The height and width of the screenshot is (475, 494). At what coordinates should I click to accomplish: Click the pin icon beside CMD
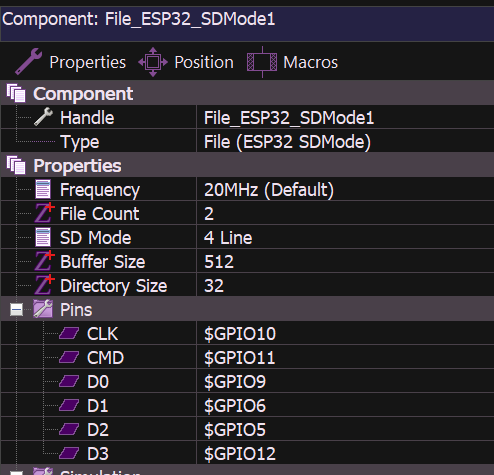(x=69, y=357)
